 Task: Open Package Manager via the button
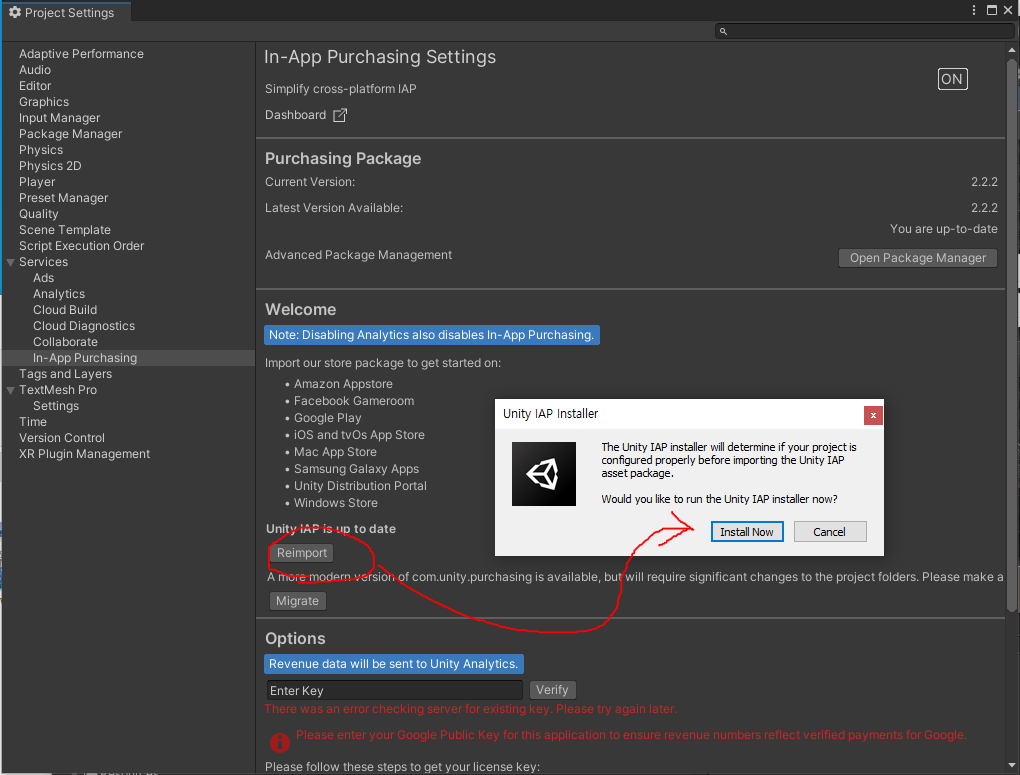click(x=917, y=258)
